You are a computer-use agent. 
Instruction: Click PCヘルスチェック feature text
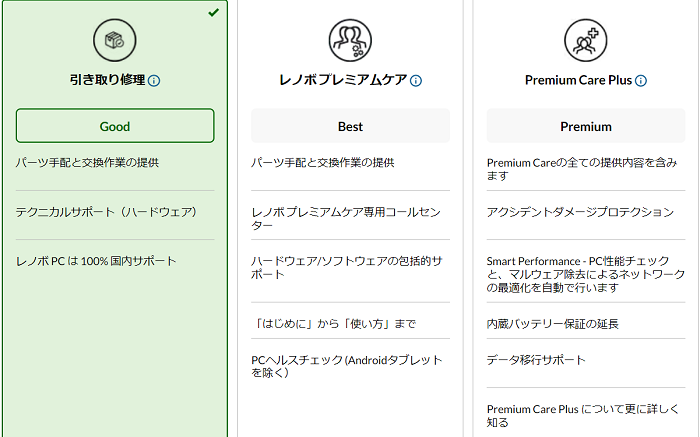(x=346, y=366)
